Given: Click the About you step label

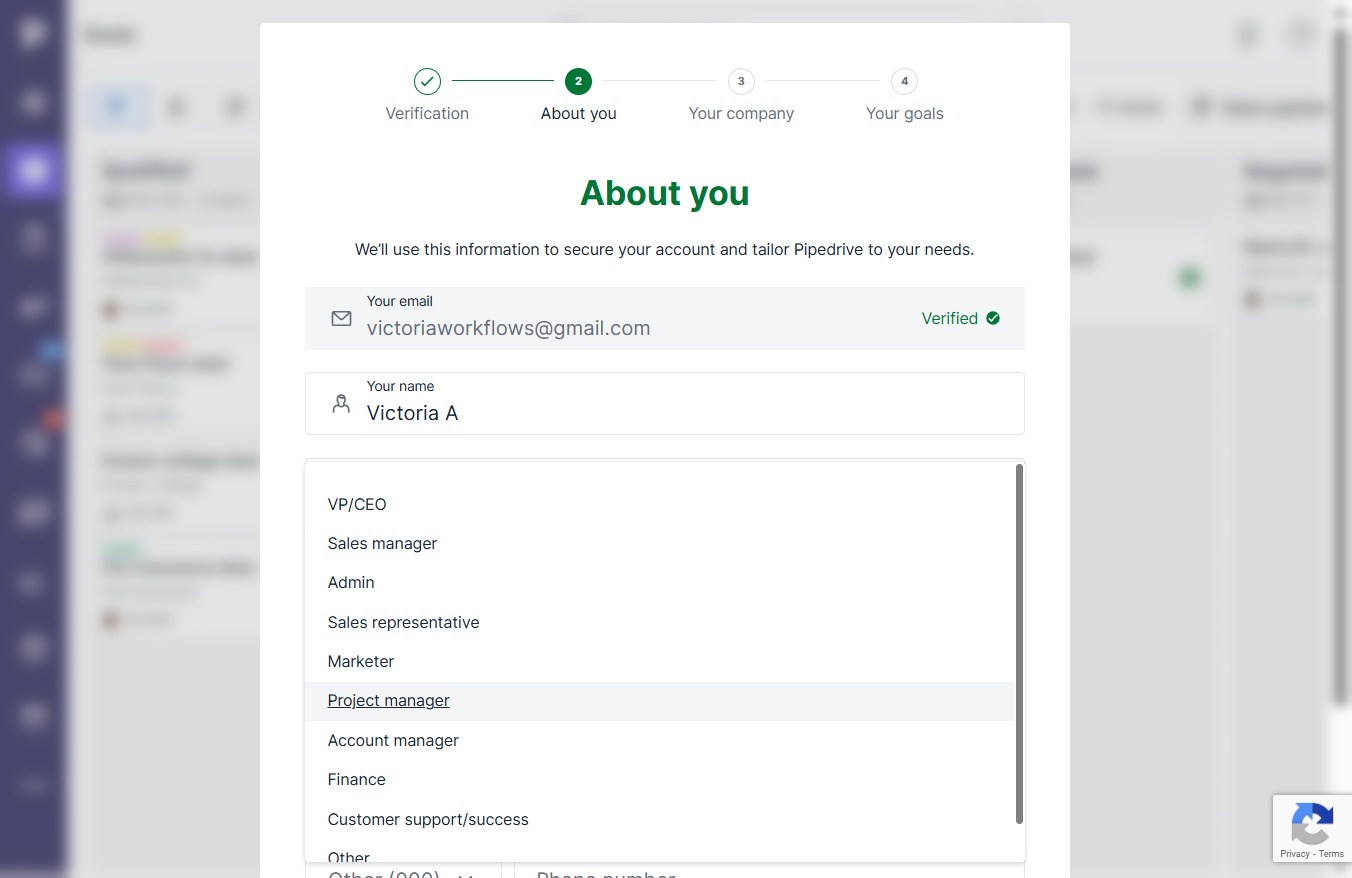Looking at the screenshot, I should point(578,113).
